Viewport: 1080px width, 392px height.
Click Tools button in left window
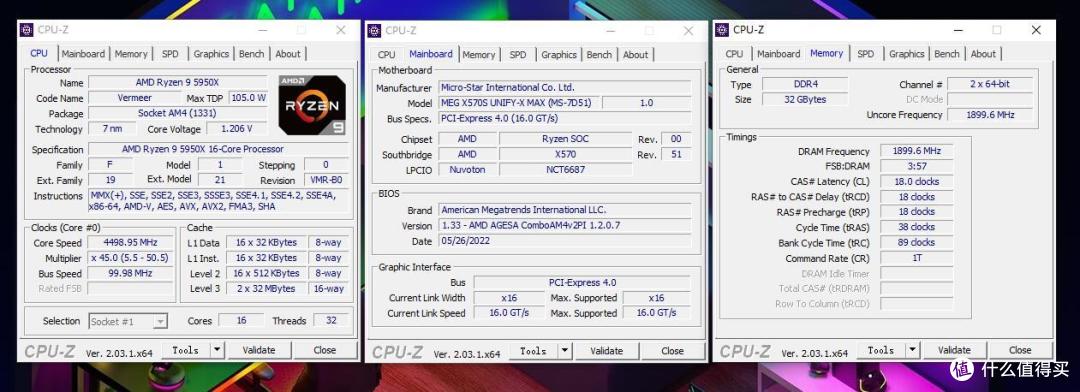click(x=186, y=350)
